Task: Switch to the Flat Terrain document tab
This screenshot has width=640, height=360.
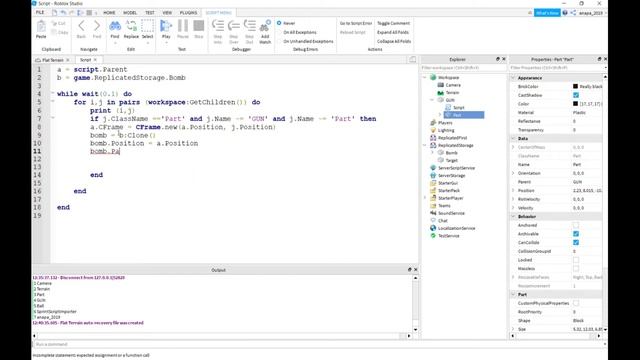Action: coord(53,60)
